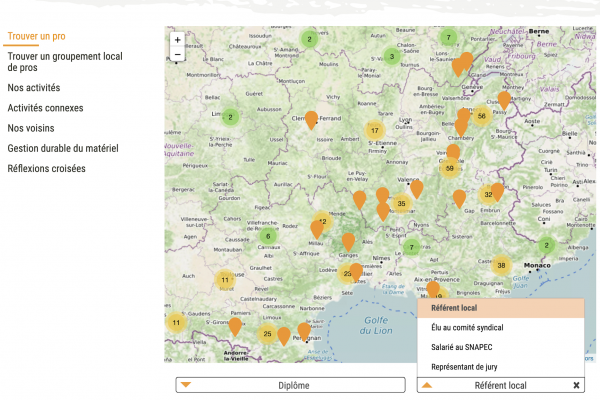Clear the Référent local filter with the X

[x=576, y=385]
